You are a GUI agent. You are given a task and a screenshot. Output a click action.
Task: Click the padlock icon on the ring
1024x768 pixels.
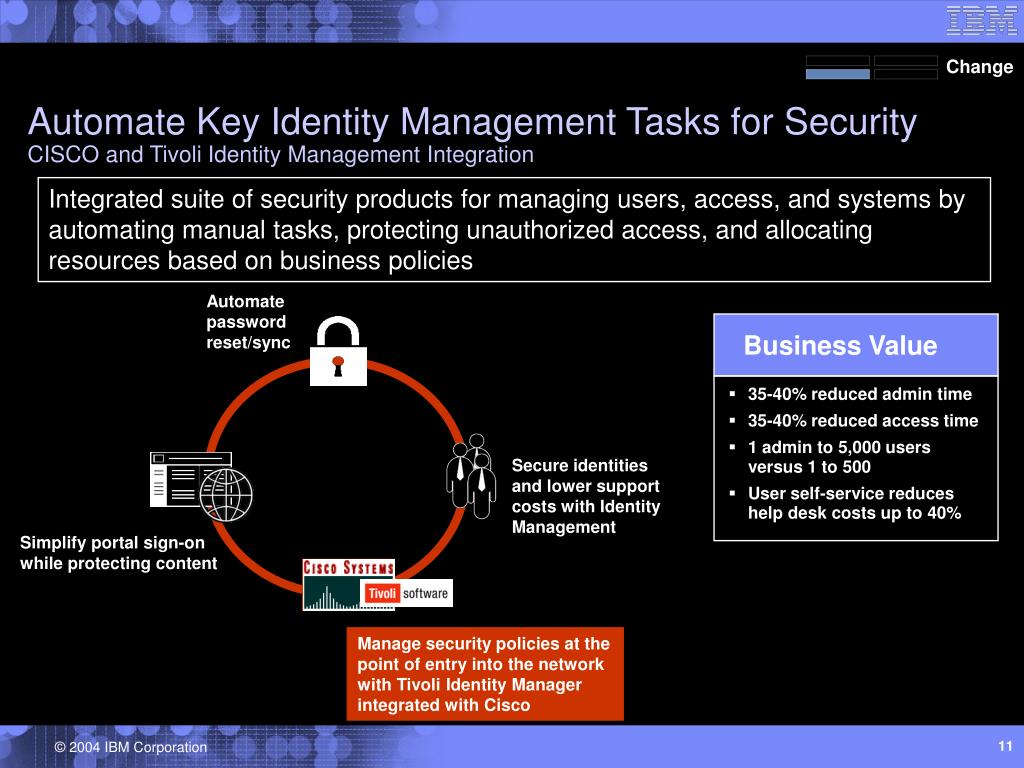338,351
